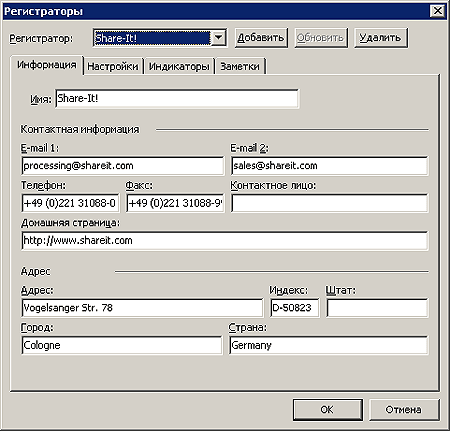
Task: Click the Домашняя страница URL field
Action: coord(225,240)
